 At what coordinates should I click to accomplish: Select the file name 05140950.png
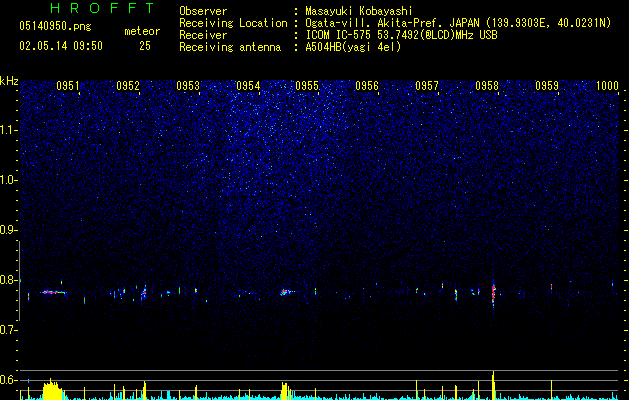point(55,27)
